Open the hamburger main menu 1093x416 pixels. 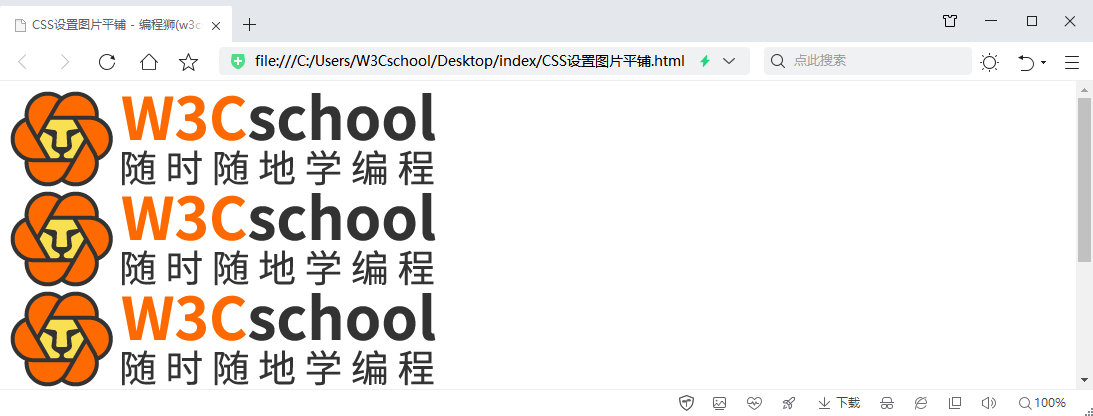coord(1072,62)
